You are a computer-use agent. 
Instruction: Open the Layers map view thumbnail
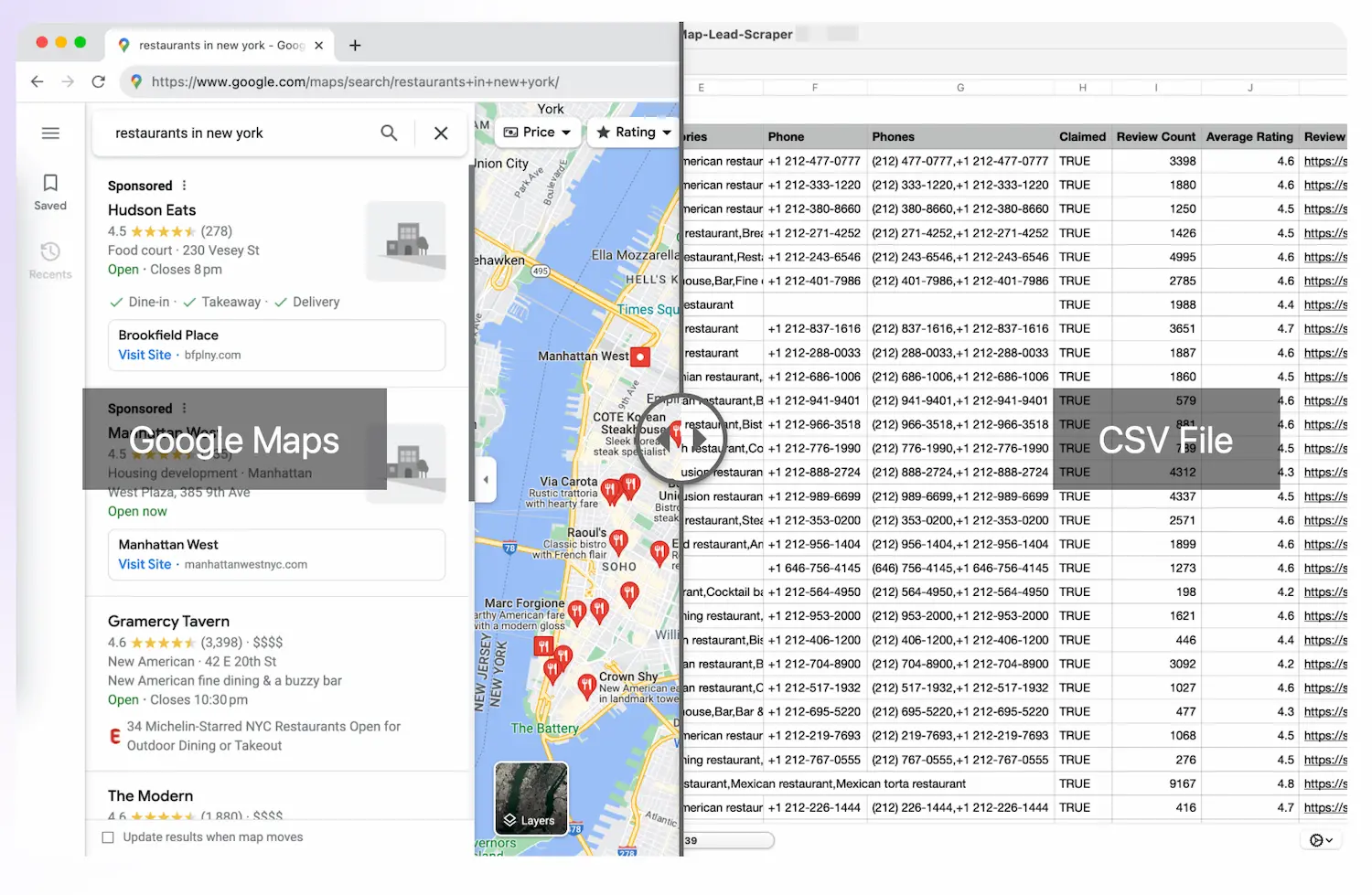pyautogui.click(x=531, y=798)
